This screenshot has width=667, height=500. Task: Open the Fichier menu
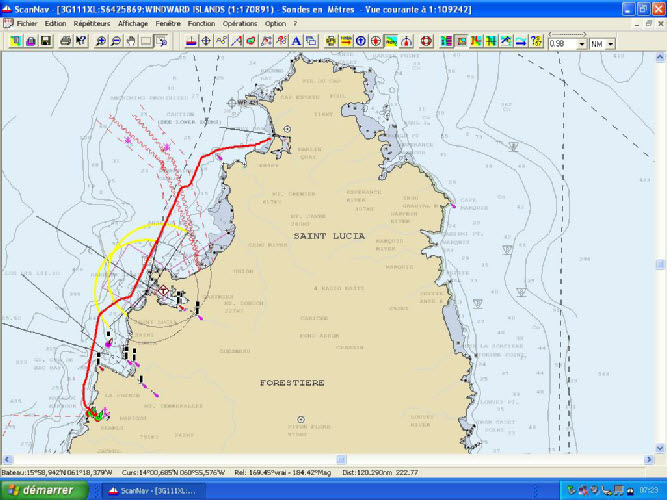pos(26,22)
